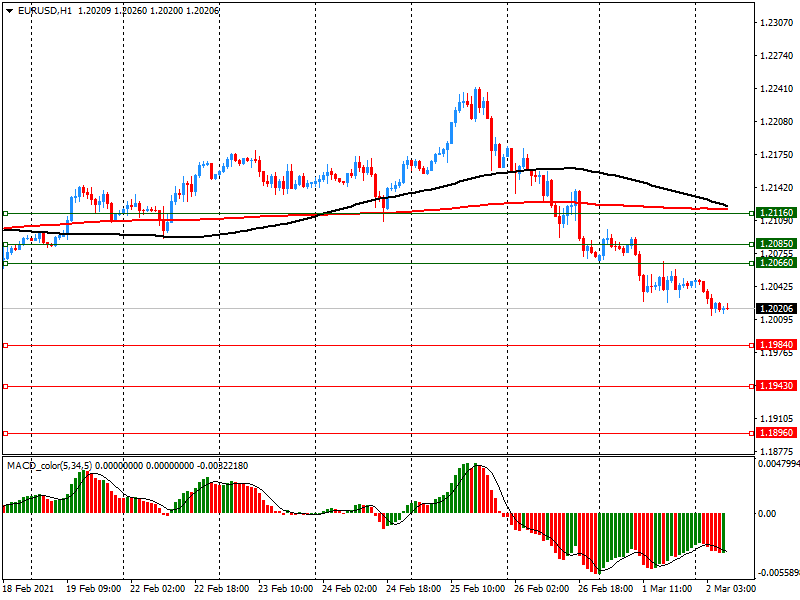Click the 18 Feb 2021 date label
Screen dimensions: 800x600
coord(29,589)
